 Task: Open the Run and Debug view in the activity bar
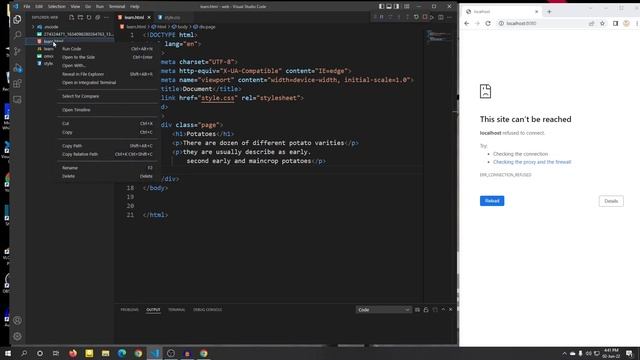(17, 68)
